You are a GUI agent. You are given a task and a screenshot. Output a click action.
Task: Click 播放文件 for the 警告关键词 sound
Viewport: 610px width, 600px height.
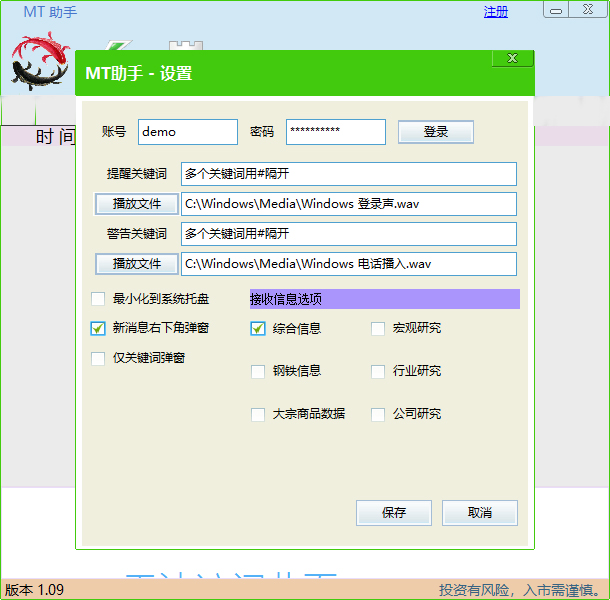pos(137,264)
